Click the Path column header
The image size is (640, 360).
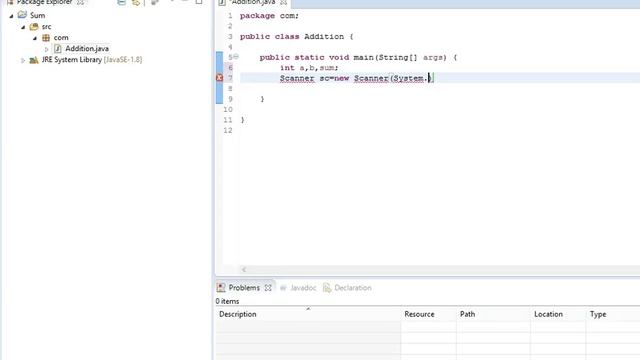[493, 314]
